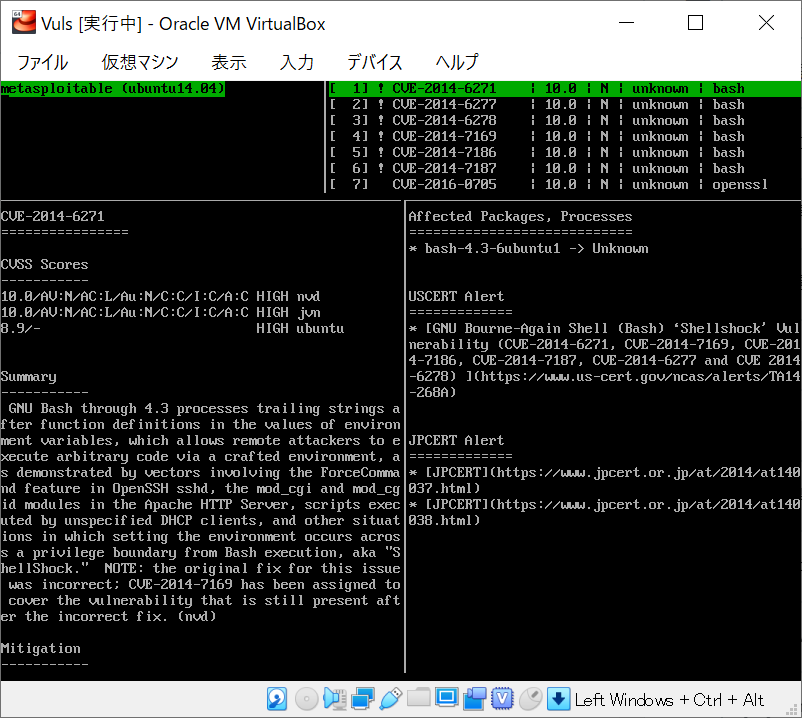Select the CVE-2014-6277 row
The height and width of the screenshot is (718, 802).
click(565, 104)
